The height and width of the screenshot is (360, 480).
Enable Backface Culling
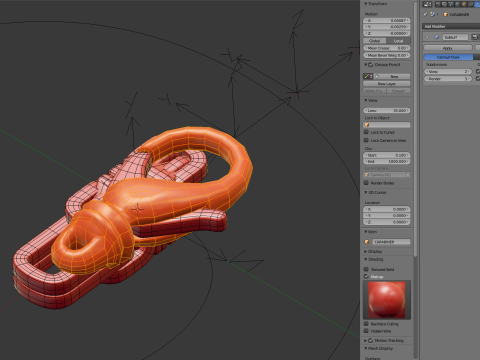366,324
